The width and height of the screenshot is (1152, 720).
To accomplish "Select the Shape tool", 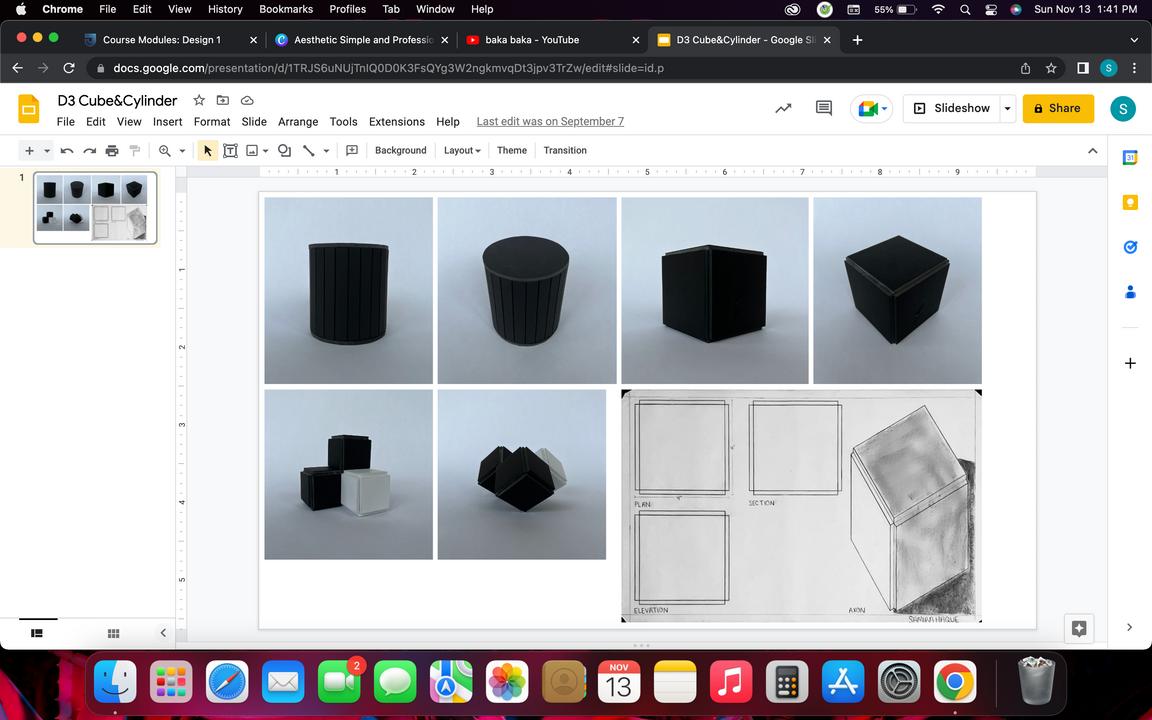I will click(x=285, y=151).
